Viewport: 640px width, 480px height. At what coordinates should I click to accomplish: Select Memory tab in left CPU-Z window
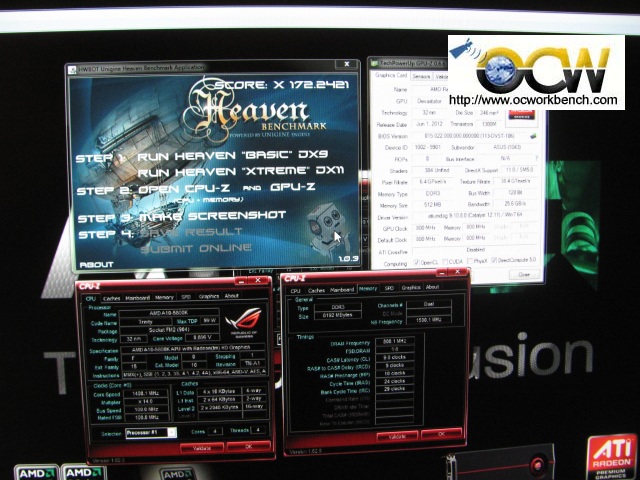(164, 298)
